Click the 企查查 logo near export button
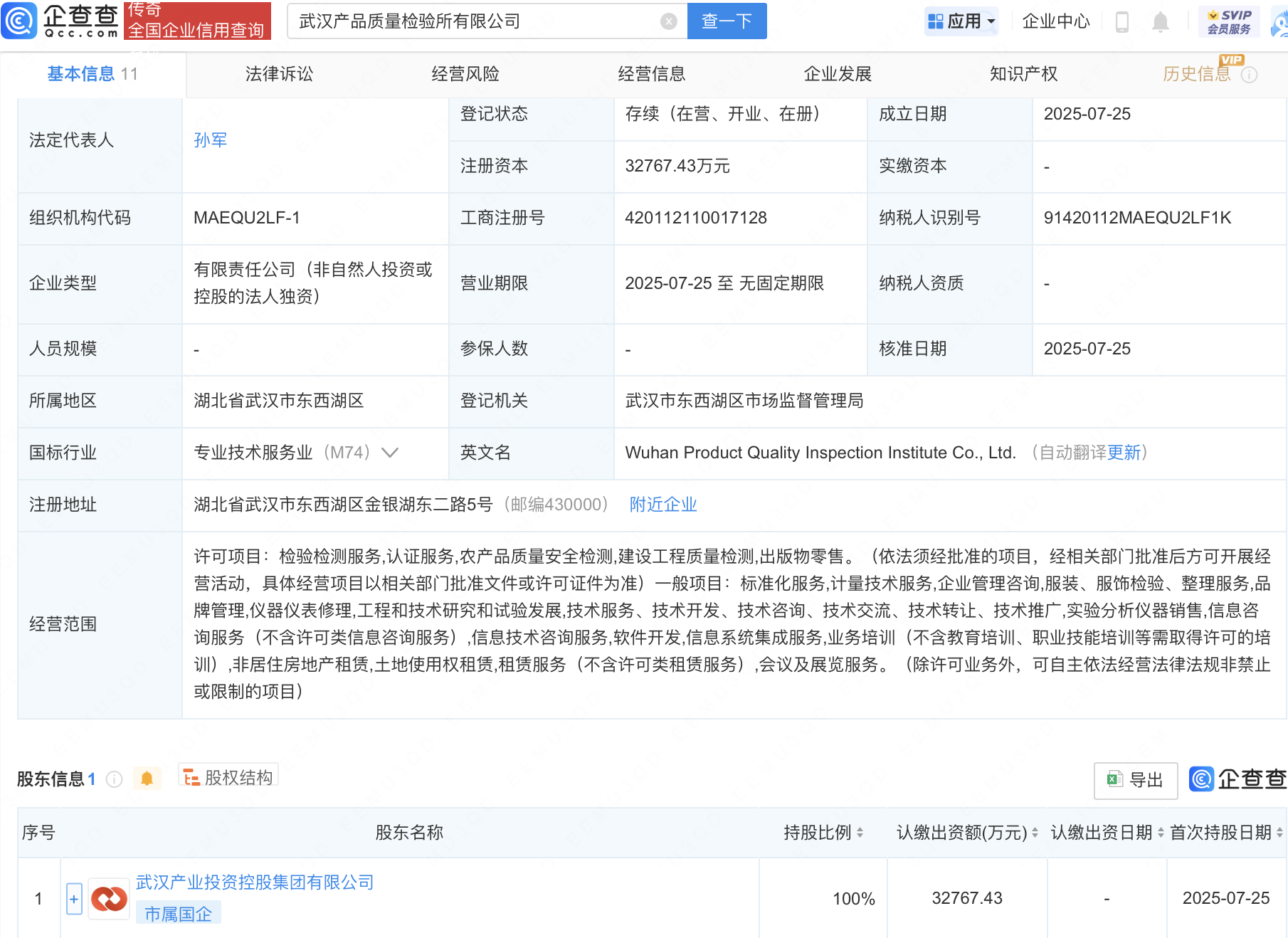Viewport: 1288px width, 938px height. click(x=1238, y=779)
